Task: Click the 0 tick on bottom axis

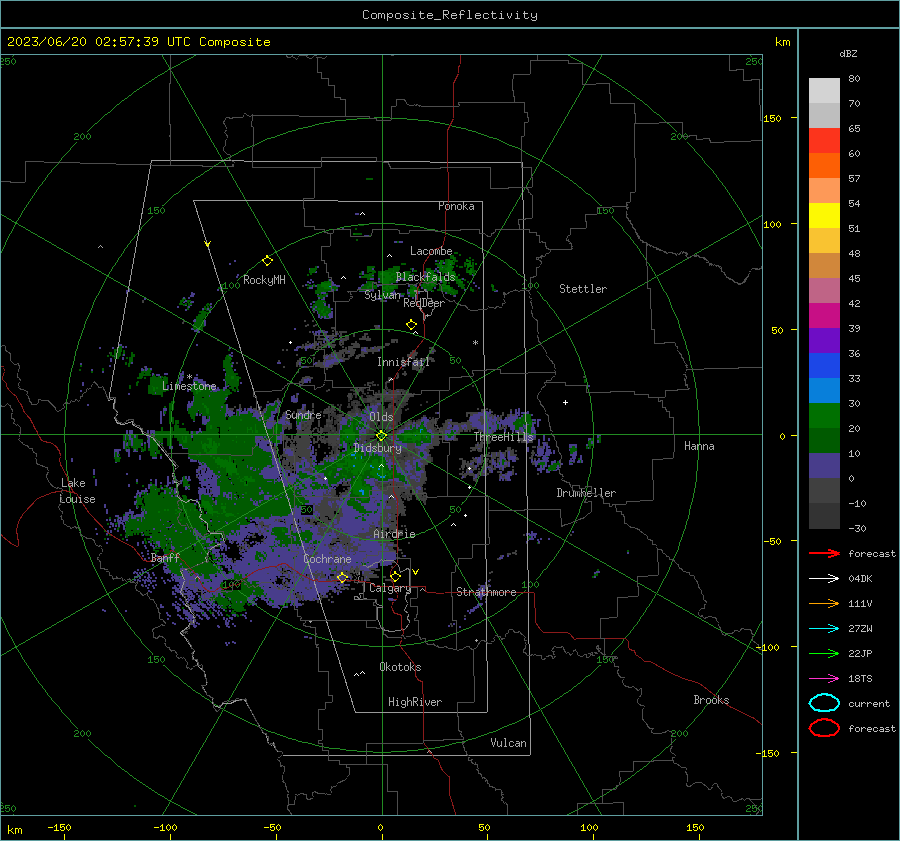Action: [x=380, y=827]
